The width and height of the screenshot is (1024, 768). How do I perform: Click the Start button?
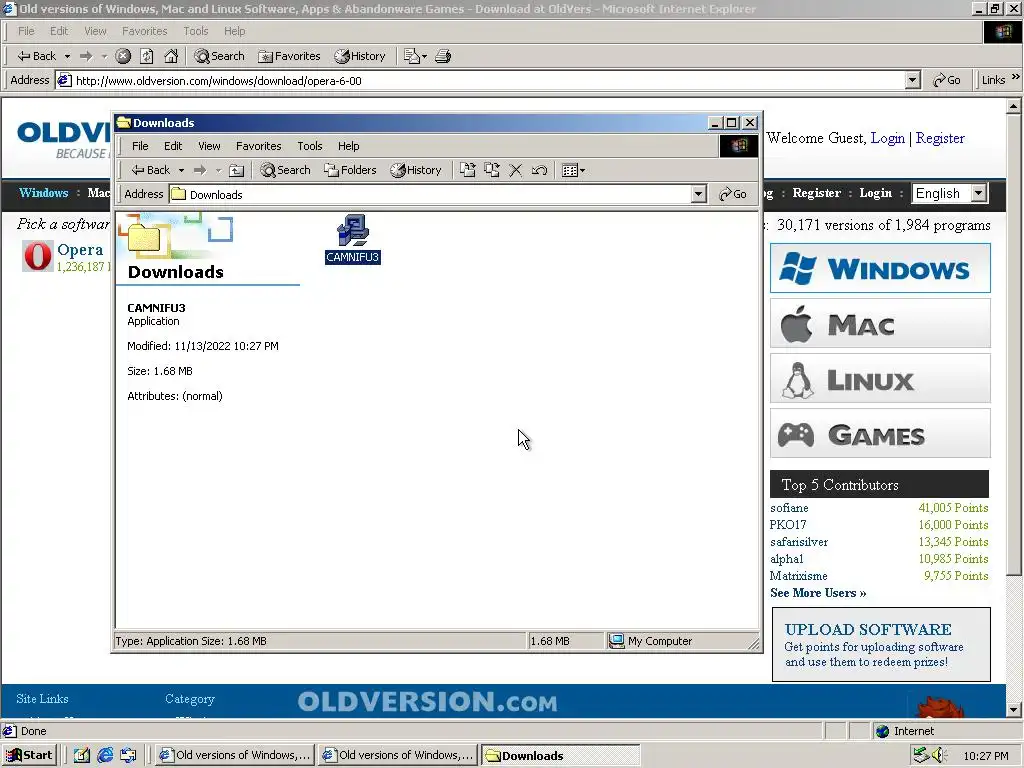coord(29,755)
